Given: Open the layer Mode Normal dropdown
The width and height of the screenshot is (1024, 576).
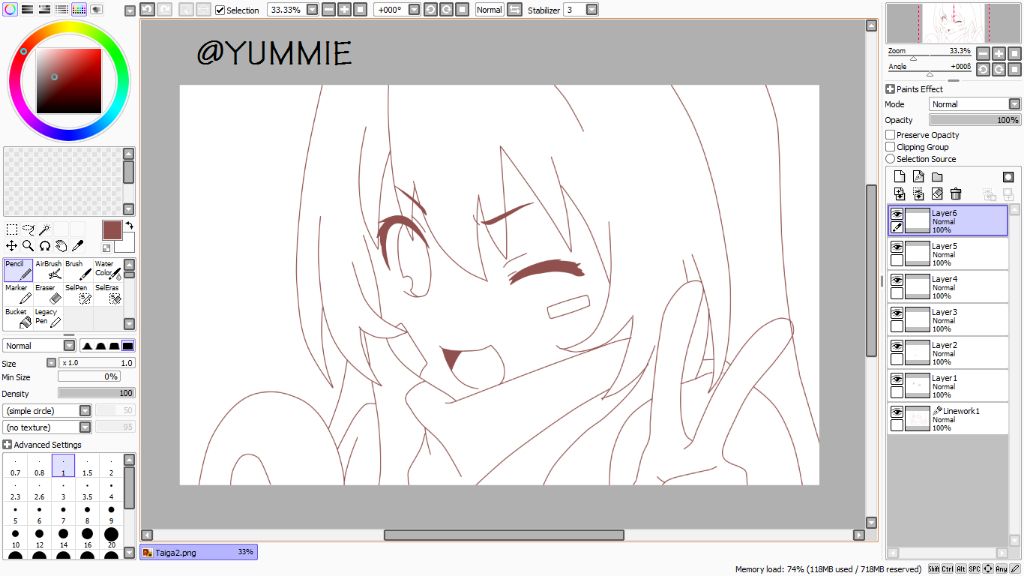Looking at the screenshot, I should point(1014,104).
